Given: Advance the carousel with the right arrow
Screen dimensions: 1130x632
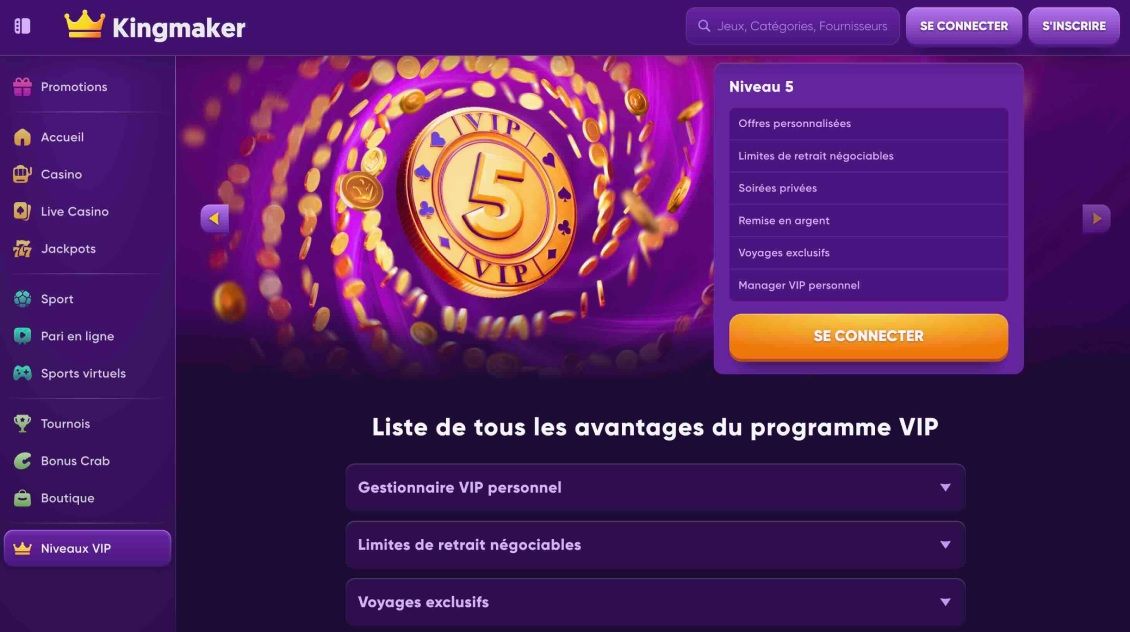Looking at the screenshot, I should tap(1096, 218).
